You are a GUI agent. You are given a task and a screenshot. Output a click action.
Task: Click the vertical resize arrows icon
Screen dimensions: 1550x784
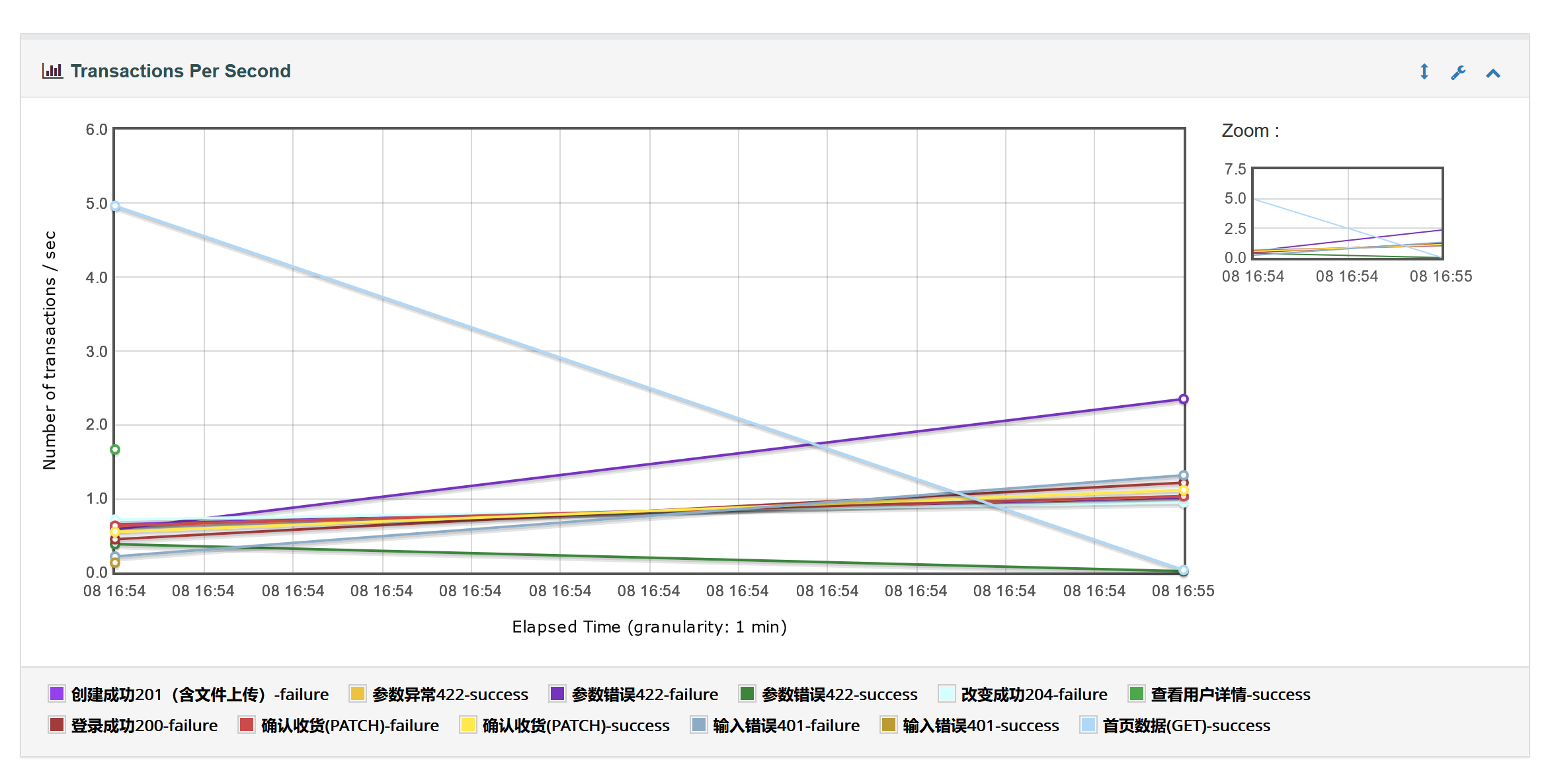click(1424, 72)
